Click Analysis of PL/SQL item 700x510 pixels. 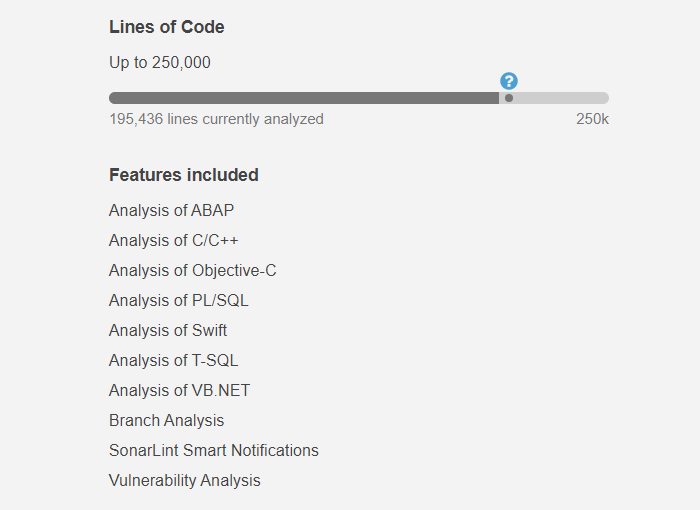179,300
